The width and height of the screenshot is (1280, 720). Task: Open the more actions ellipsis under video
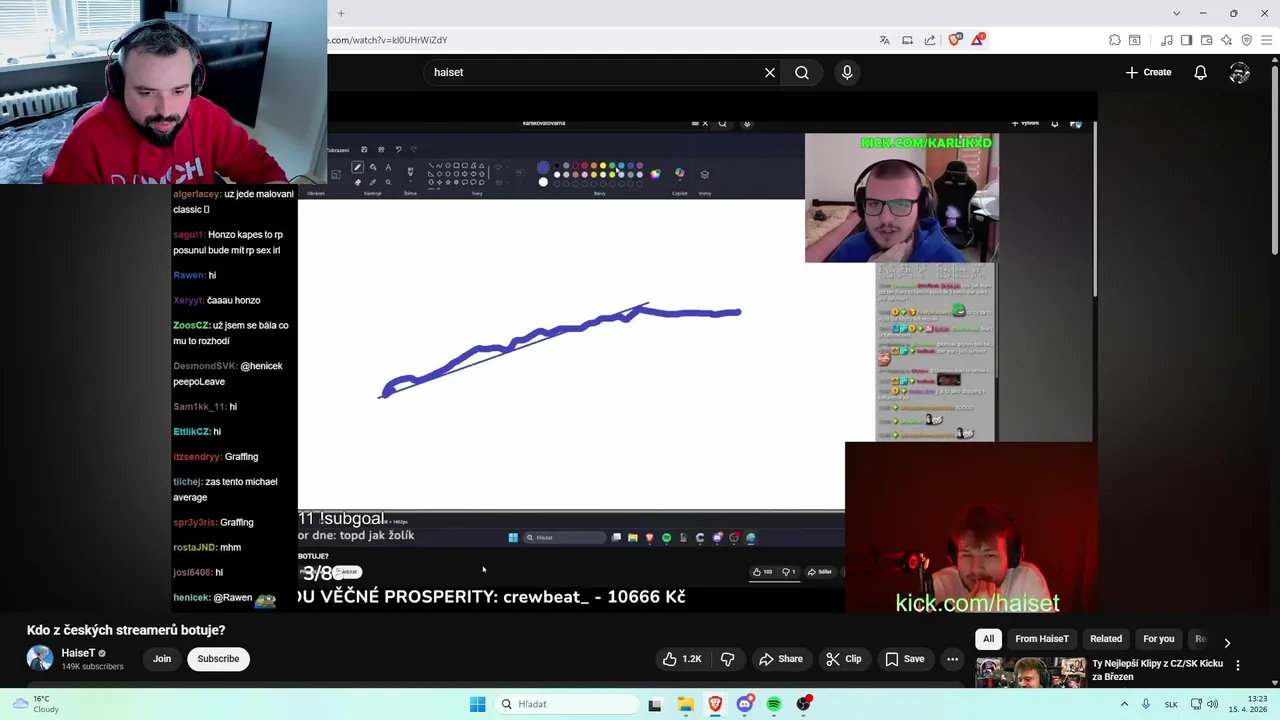(x=952, y=659)
